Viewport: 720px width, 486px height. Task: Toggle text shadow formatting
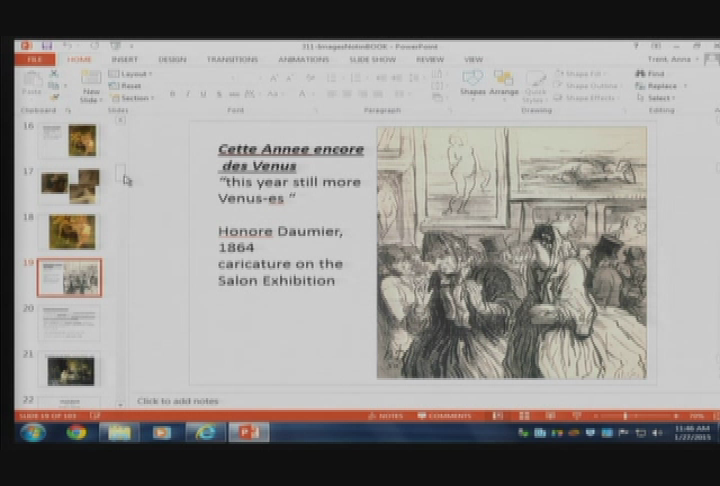pos(219,94)
